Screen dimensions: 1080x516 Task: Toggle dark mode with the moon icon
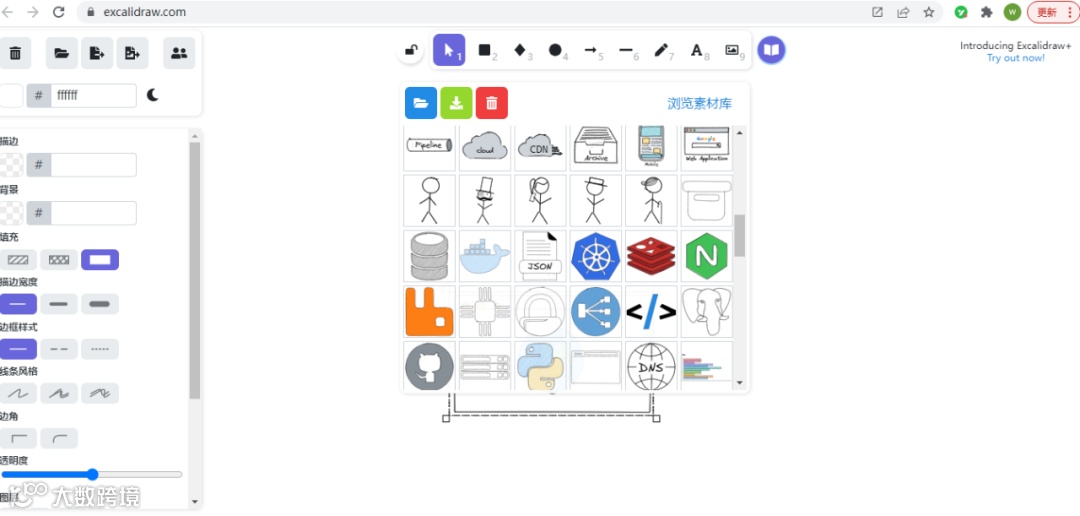pos(153,95)
